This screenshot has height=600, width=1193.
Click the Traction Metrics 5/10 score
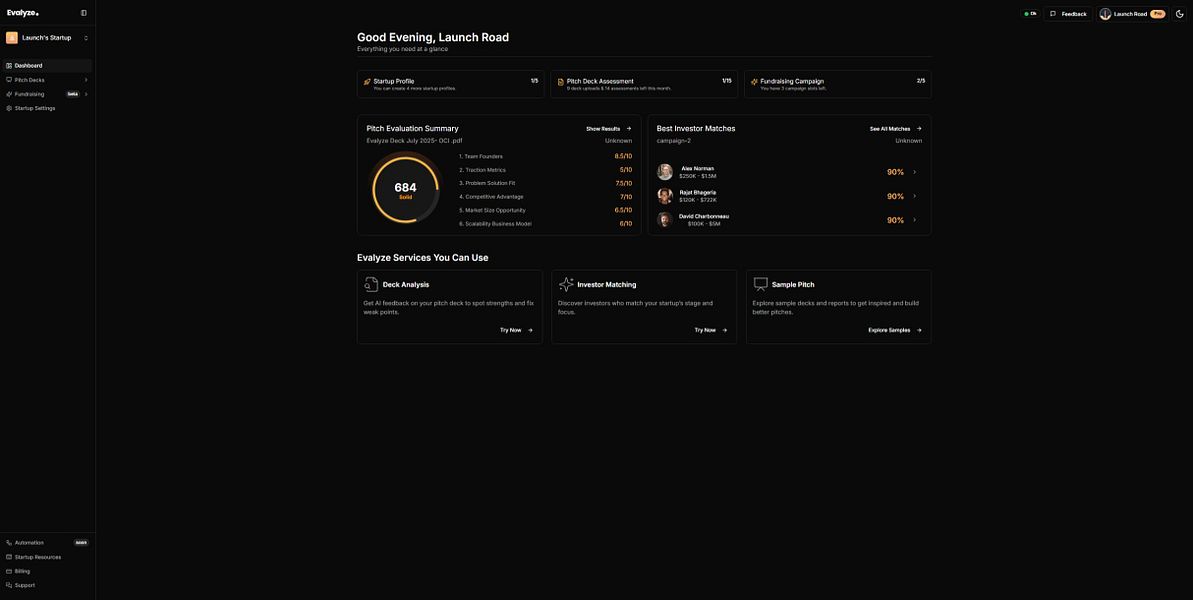coord(625,170)
